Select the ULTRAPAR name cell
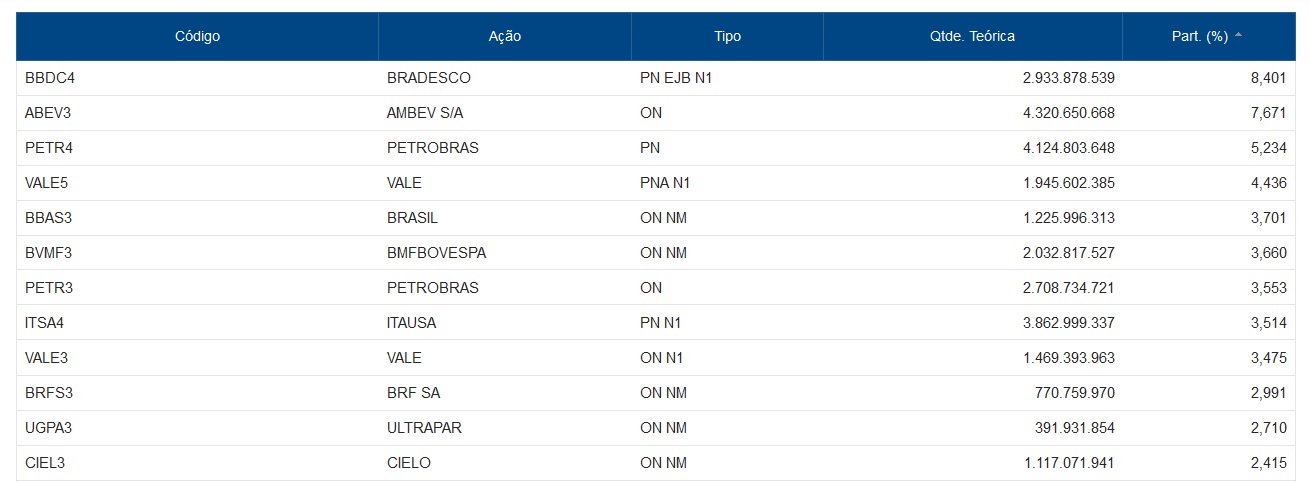This screenshot has height=482, width=1309. click(424, 428)
